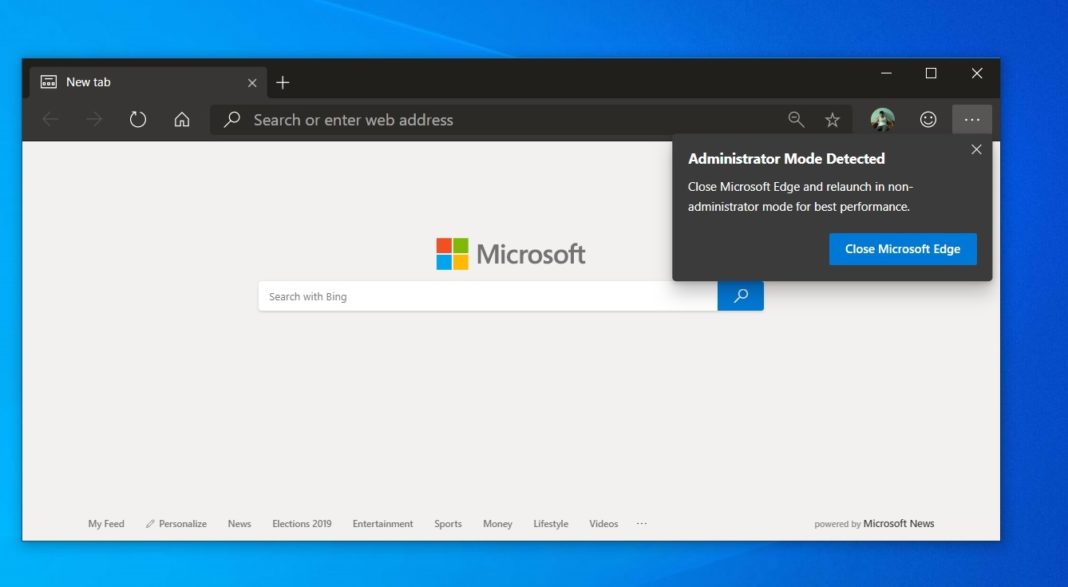Open the home page
1068x587 pixels.
point(179,119)
